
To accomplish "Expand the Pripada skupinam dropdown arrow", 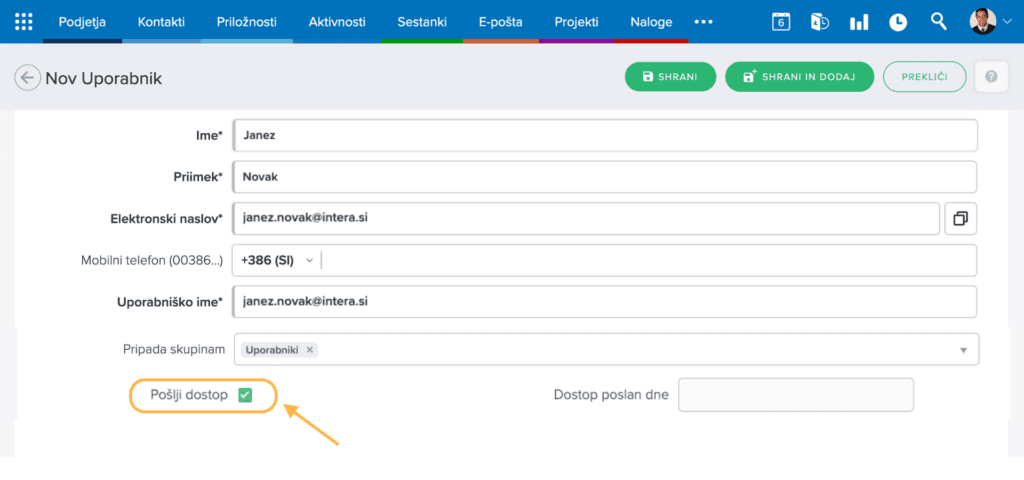I will (963, 350).
